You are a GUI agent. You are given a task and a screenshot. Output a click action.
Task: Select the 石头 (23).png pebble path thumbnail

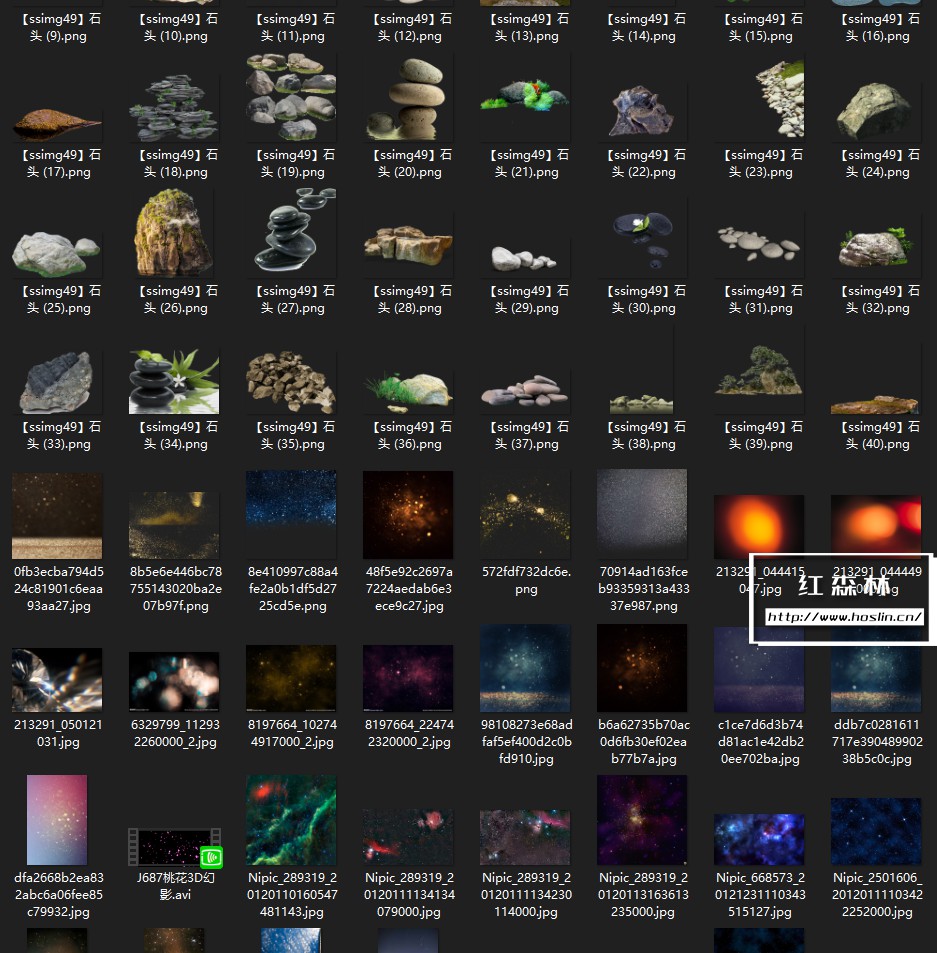(780, 98)
